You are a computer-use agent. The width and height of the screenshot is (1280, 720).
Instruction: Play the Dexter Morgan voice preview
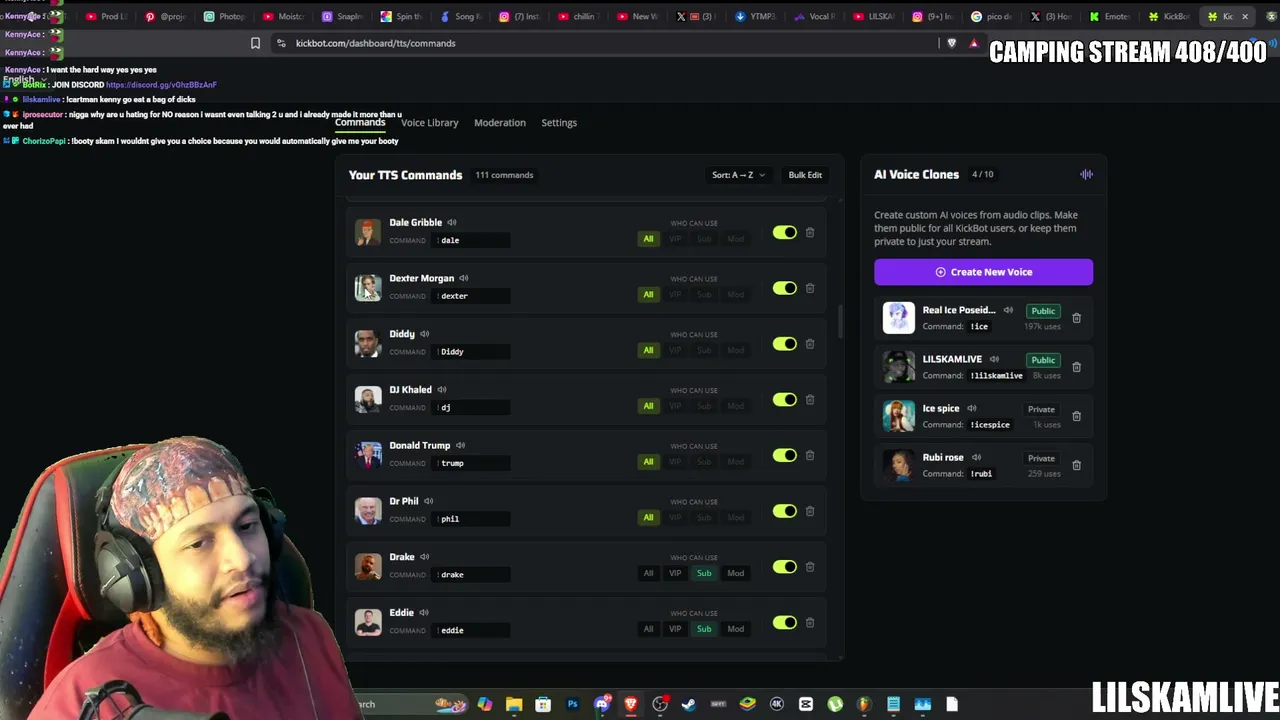[464, 279]
